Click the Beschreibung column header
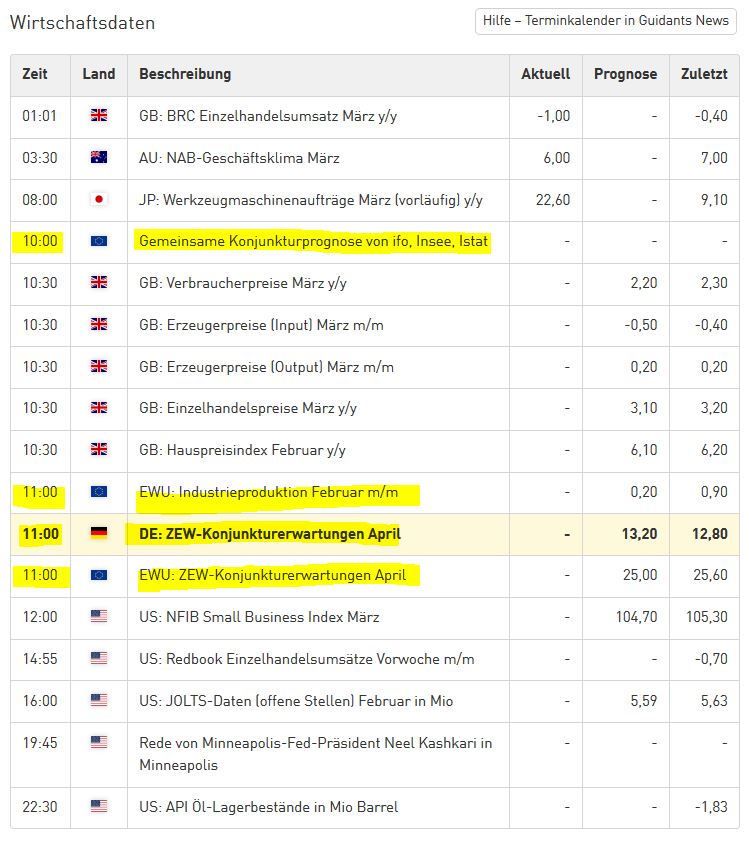 (x=185, y=74)
